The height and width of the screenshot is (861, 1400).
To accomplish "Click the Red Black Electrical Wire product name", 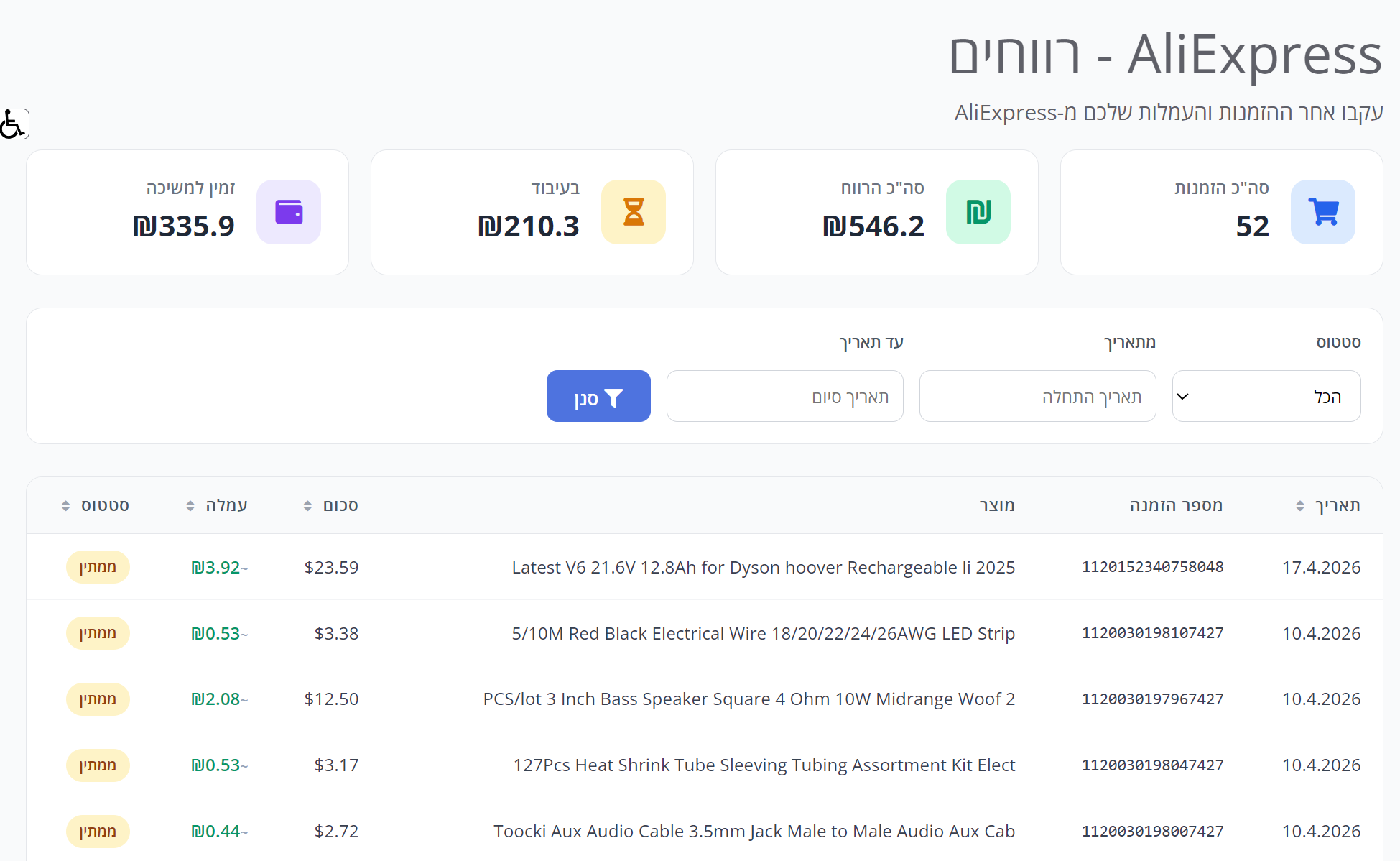I will pos(763,633).
